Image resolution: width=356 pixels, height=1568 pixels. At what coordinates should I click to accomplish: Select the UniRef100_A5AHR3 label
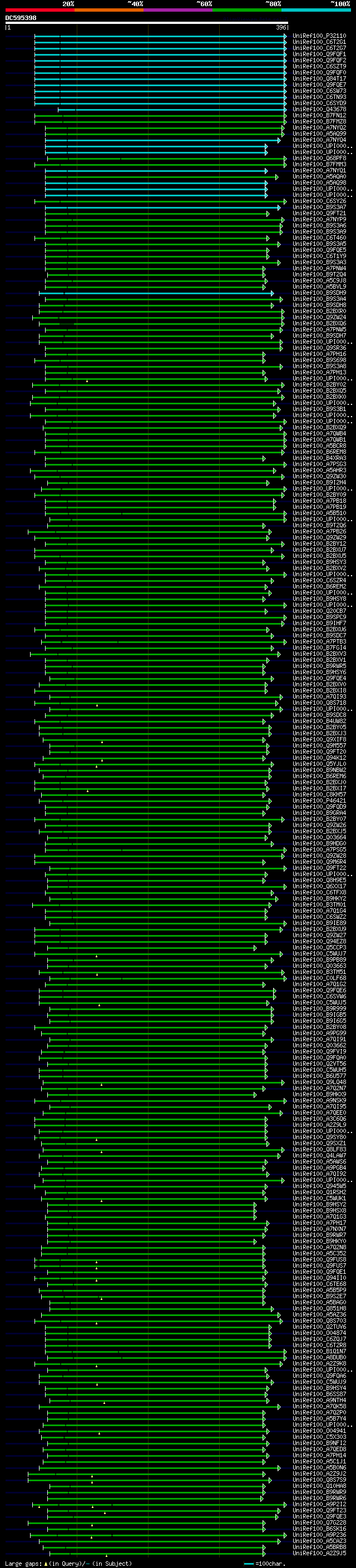point(319,470)
